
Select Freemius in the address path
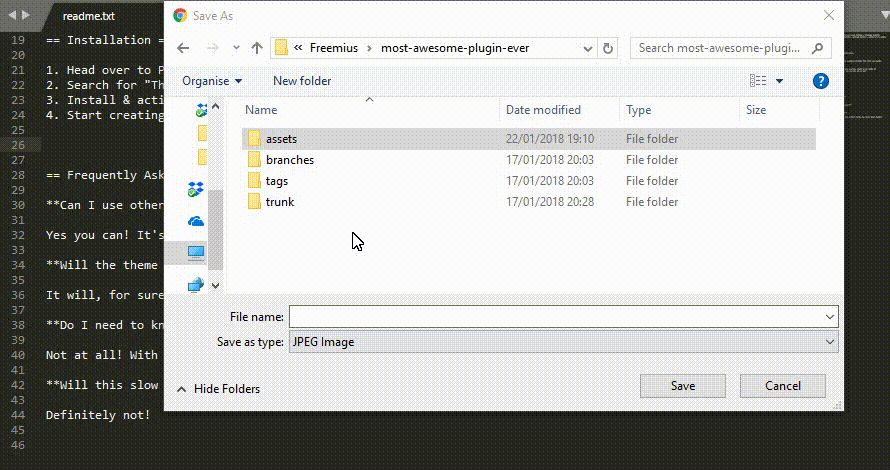coord(334,48)
